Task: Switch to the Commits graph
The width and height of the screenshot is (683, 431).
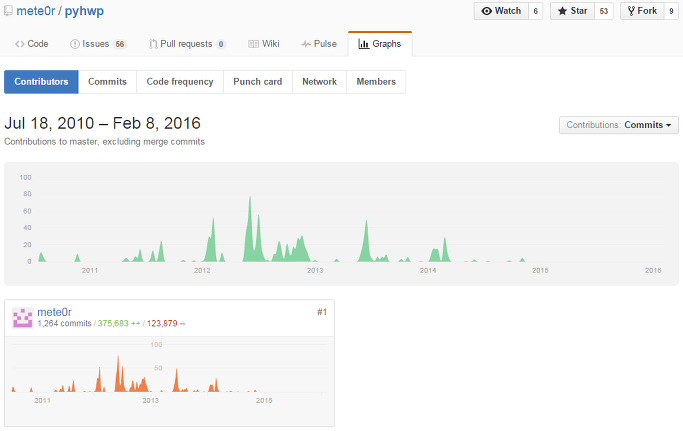Action: pos(107,81)
